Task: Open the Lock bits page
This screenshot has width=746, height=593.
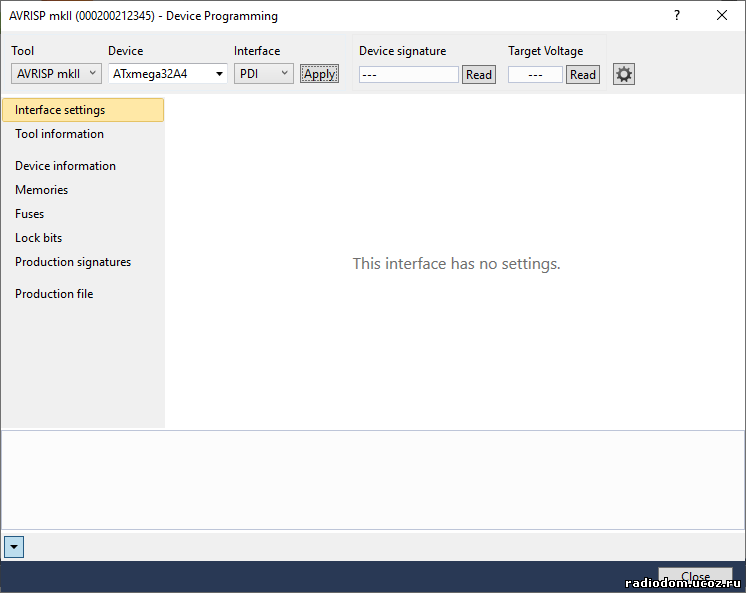Action: click(x=83, y=237)
